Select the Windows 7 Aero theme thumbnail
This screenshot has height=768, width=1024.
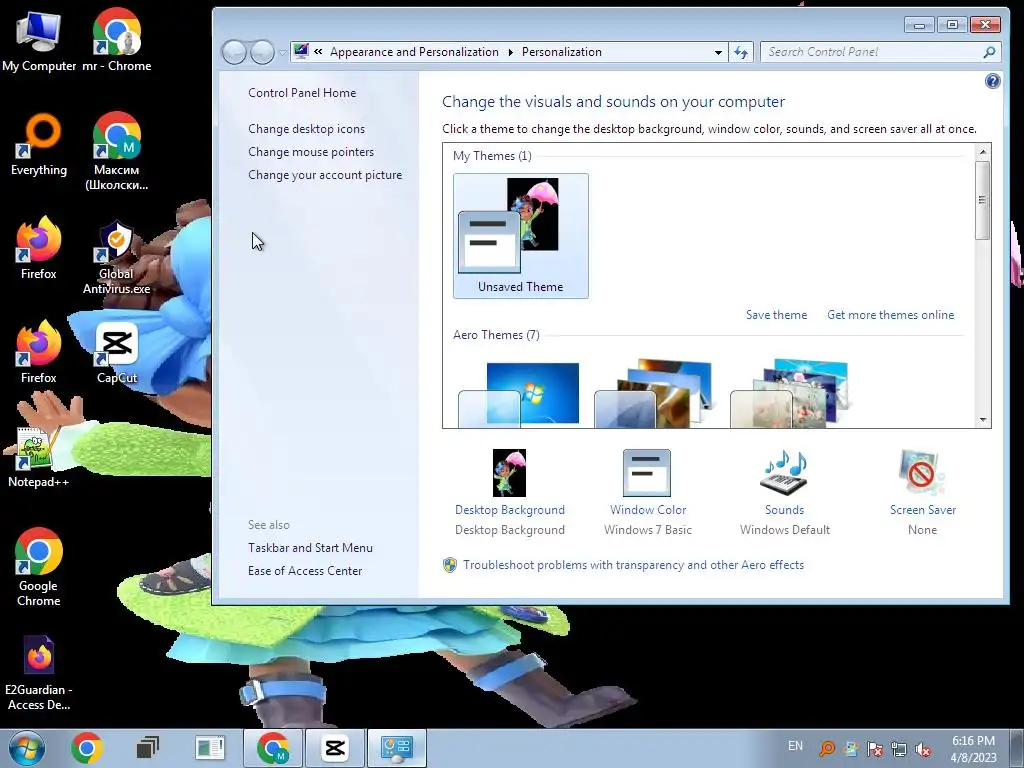(x=519, y=394)
